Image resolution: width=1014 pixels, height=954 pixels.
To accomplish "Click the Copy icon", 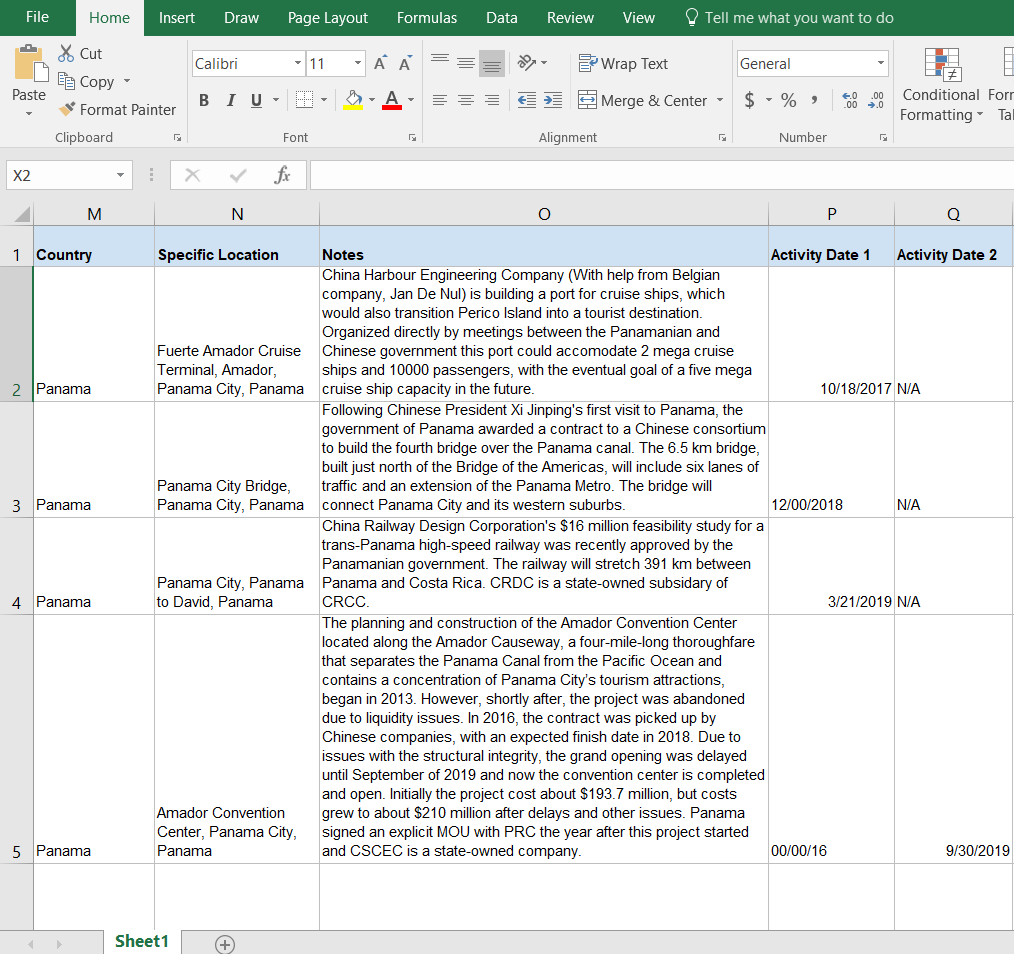I will coord(66,81).
